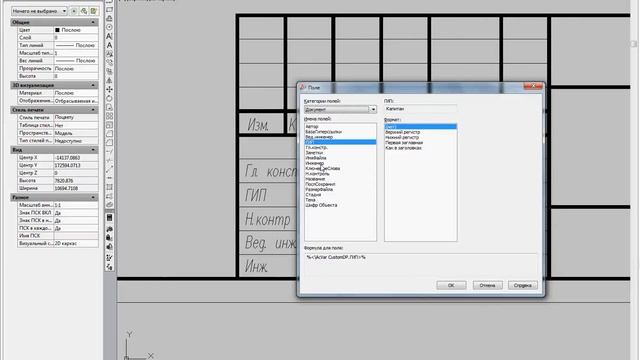This screenshot has height=360, width=640.
Task: Click the 'Ширина' value in Вид section
Action: pyautogui.click(x=76, y=189)
